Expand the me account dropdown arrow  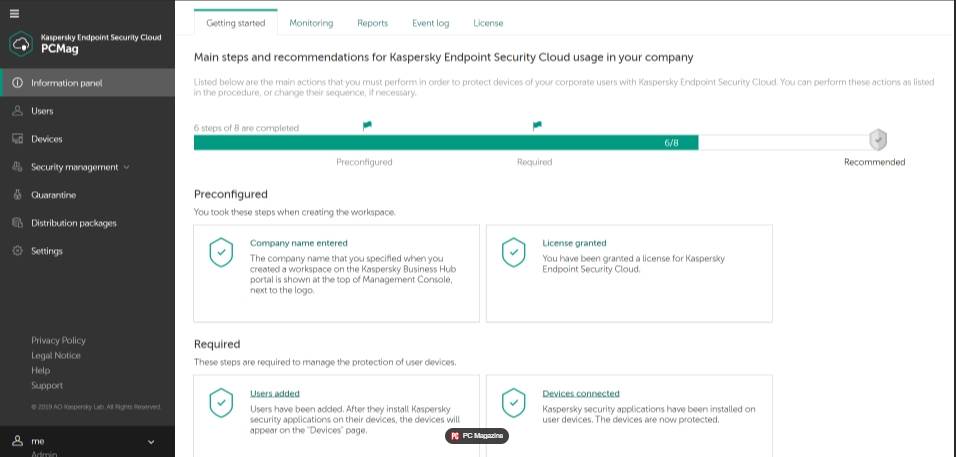coord(151,442)
